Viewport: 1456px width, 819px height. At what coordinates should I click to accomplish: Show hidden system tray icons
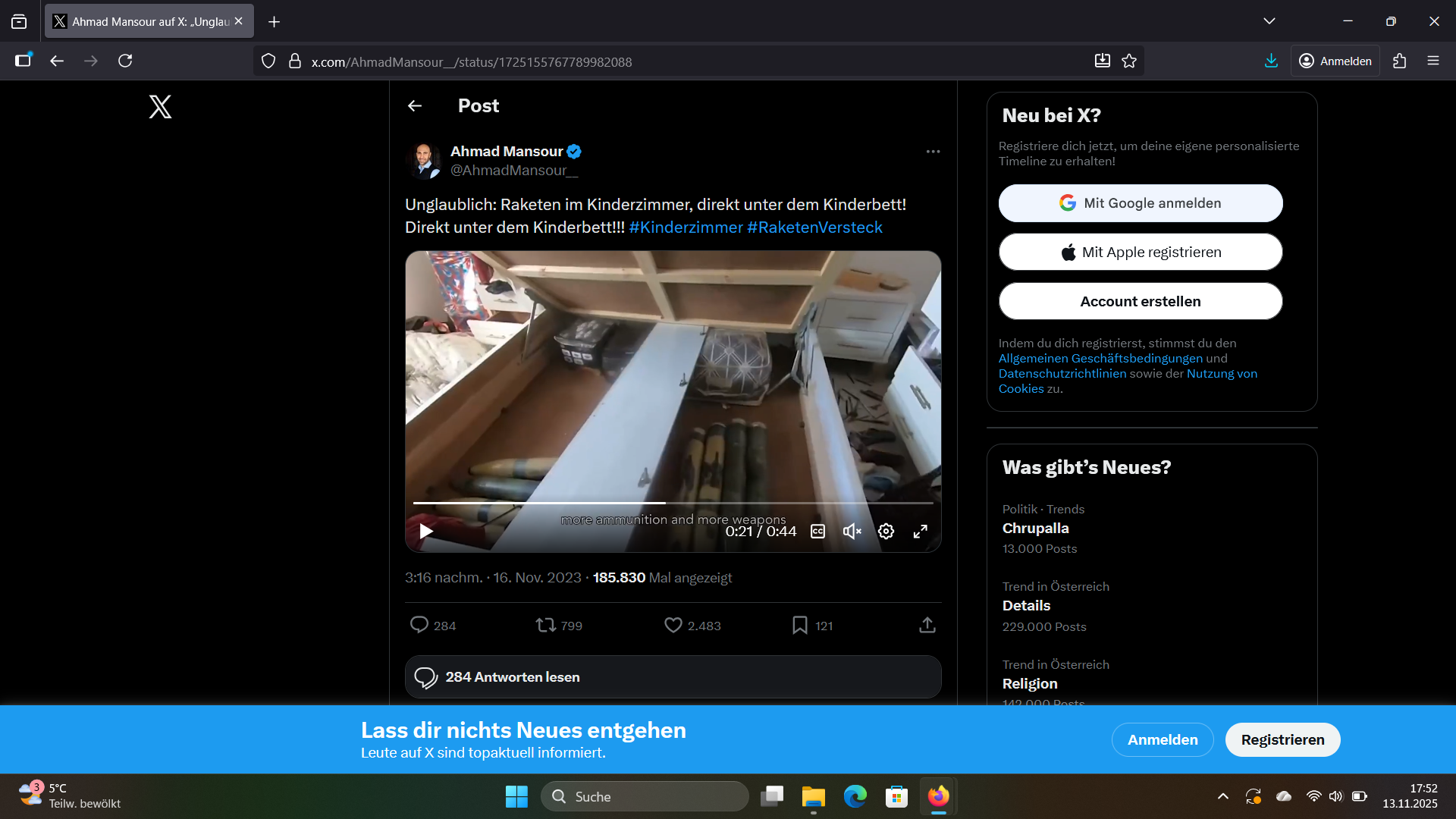tap(1222, 796)
